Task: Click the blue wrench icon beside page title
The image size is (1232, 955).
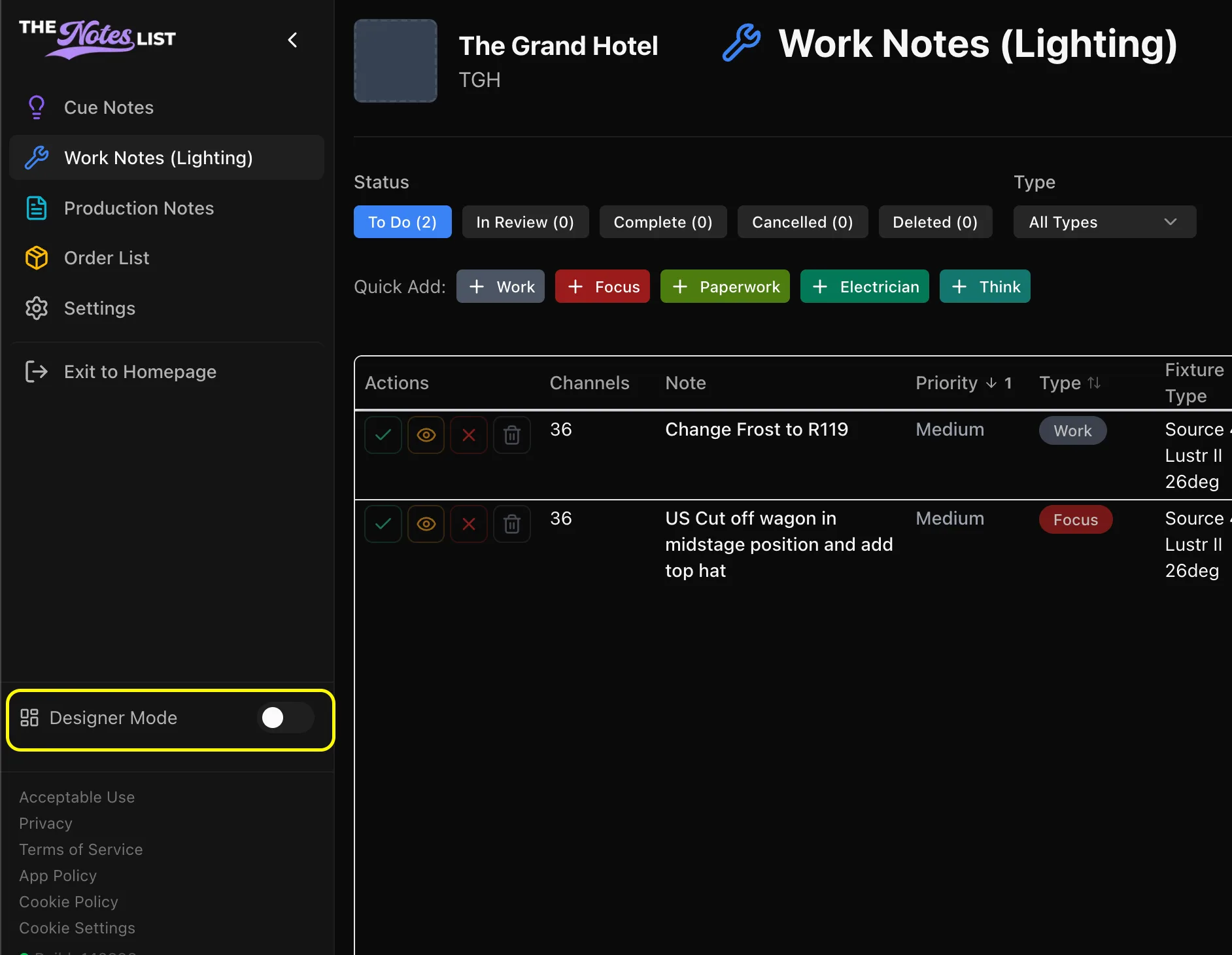Action: (742, 43)
